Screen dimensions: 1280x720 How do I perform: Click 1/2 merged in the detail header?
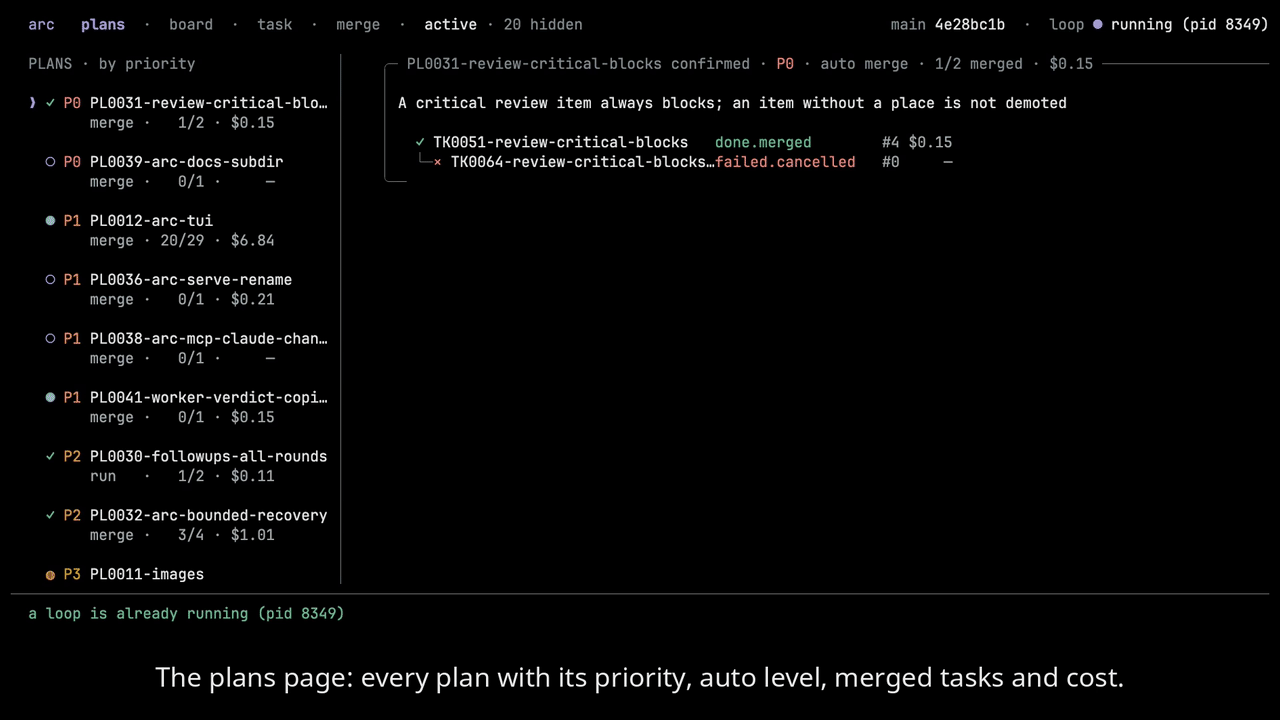point(978,63)
